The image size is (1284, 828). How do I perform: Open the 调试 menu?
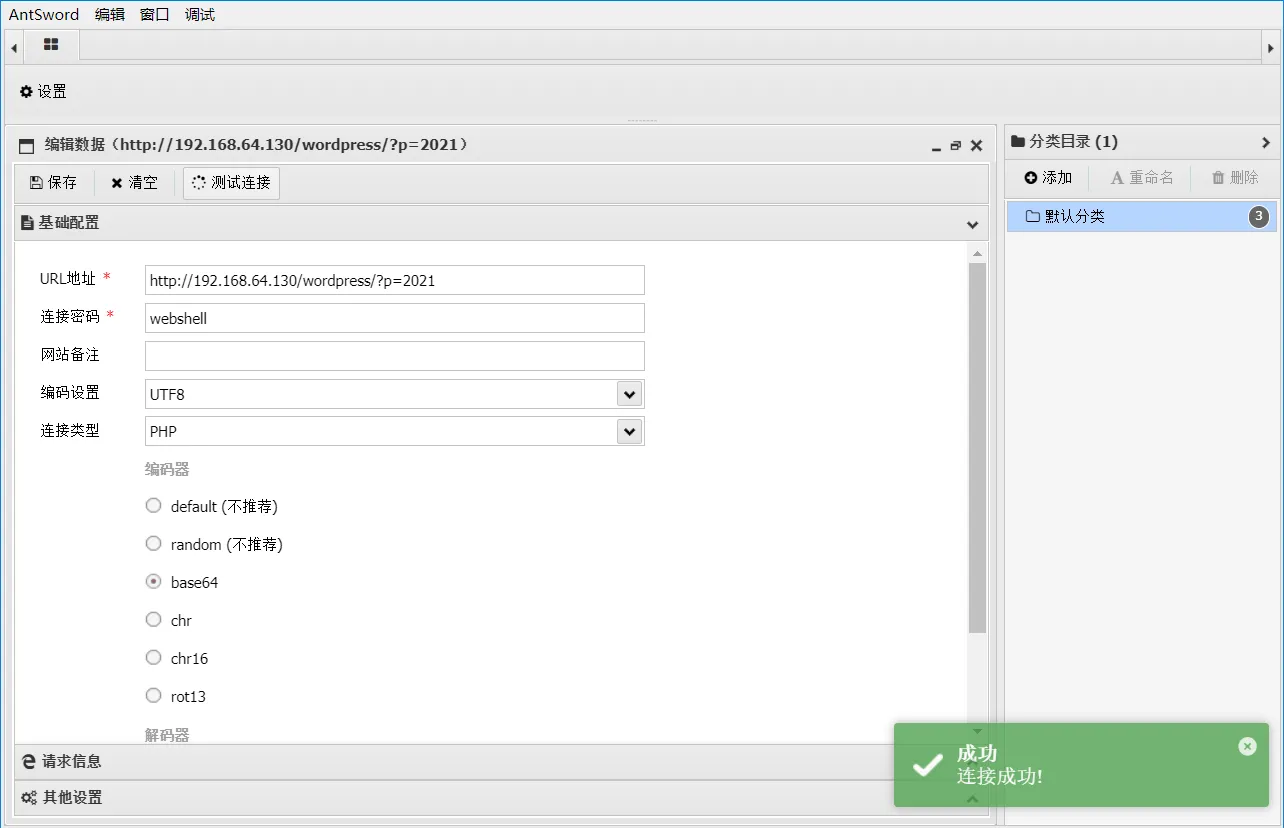[x=200, y=15]
